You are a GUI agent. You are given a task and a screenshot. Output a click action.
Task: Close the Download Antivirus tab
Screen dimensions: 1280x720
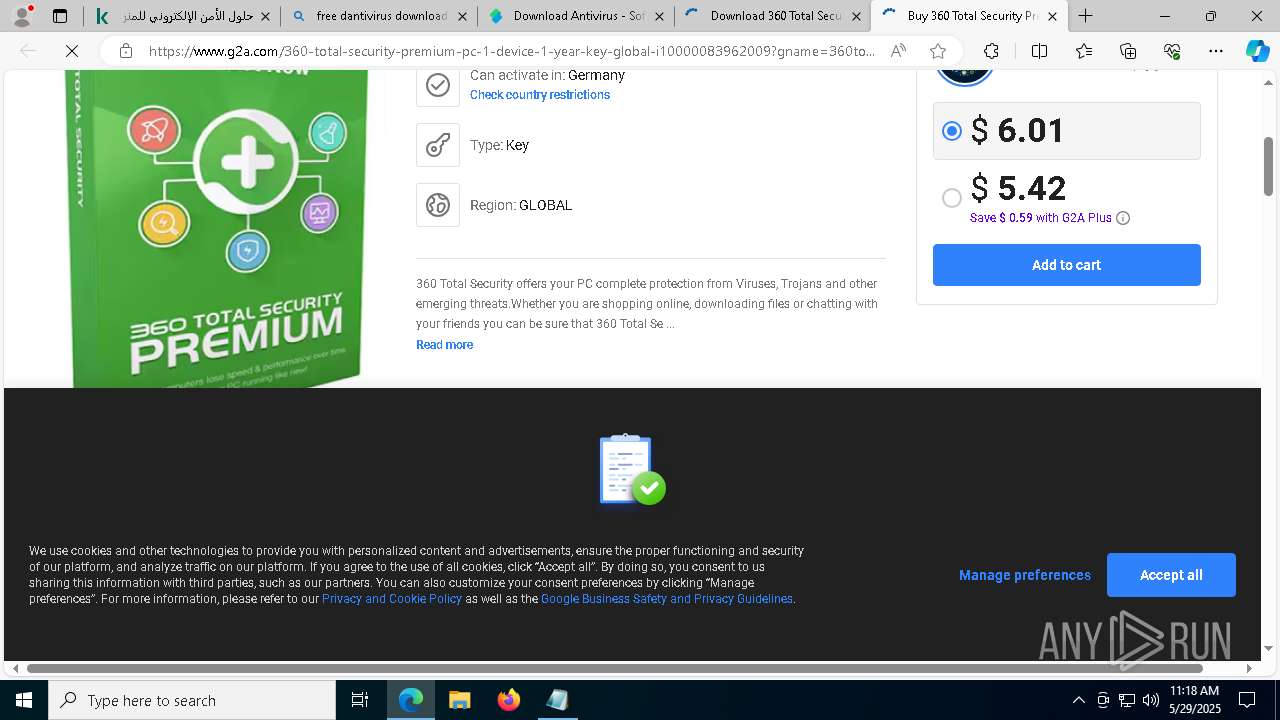coord(658,16)
